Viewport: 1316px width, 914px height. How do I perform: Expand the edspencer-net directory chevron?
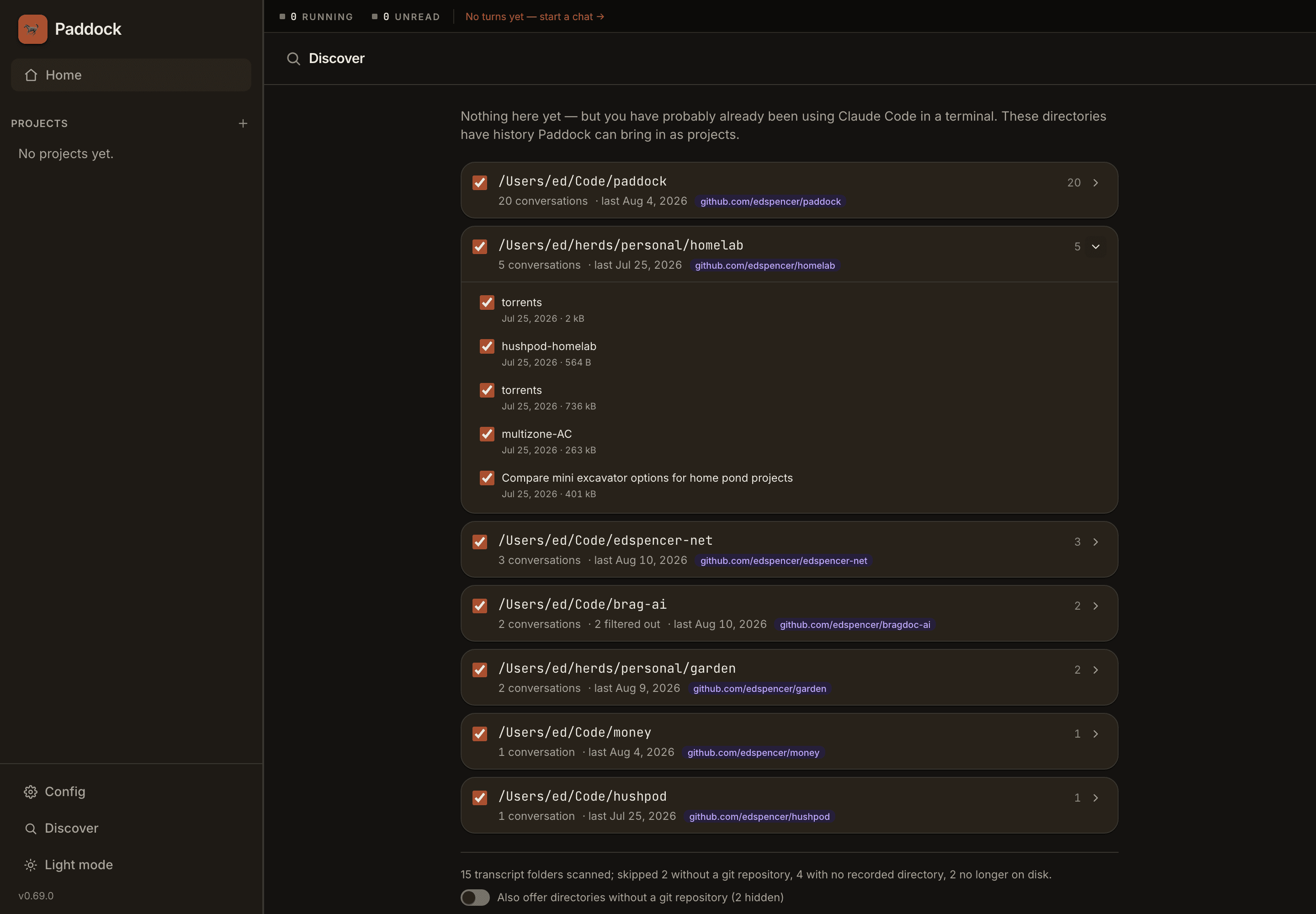tap(1095, 542)
